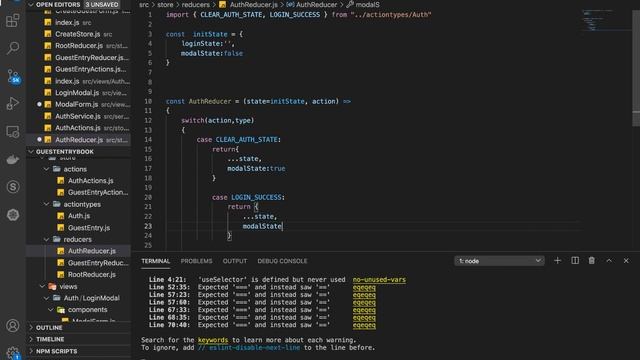Select the terminal instance dropdown '1: node'
Viewport: 640px width, 360px height.
(499, 261)
